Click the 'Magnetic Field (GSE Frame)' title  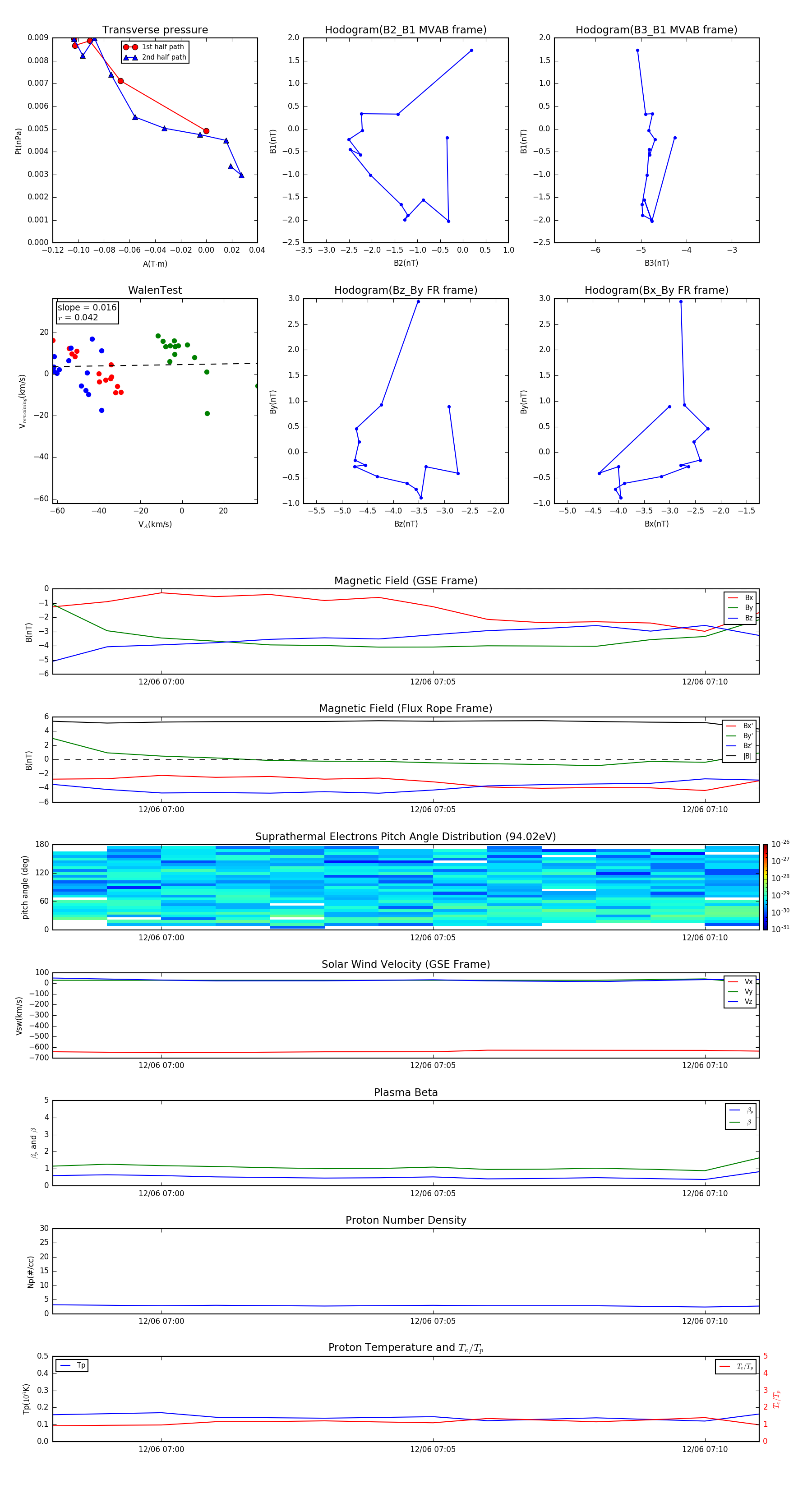pyautogui.click(x=406, y=581)
